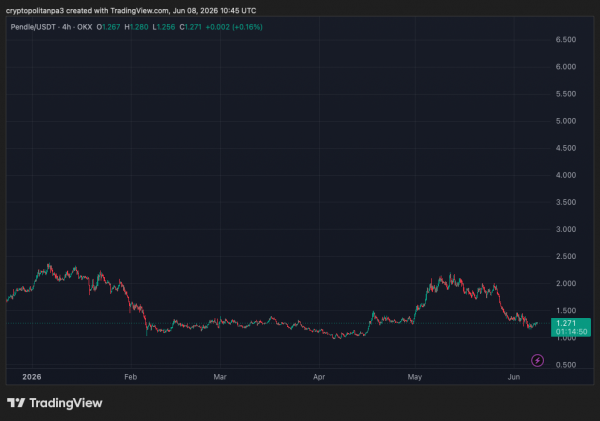The image size is (600, 421).
Task: Click the 4.500 price axis label
Action: (x=566, y=148)
